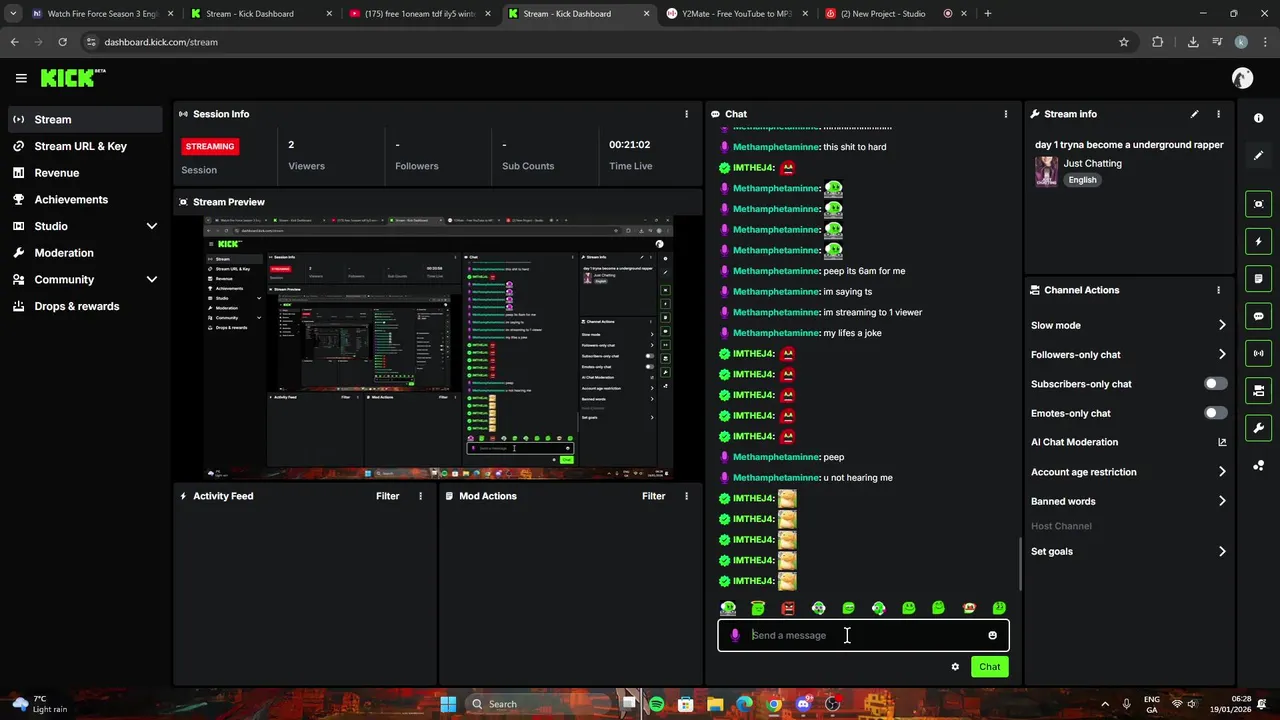Click Host Channel option

[x=1061, y=526]
